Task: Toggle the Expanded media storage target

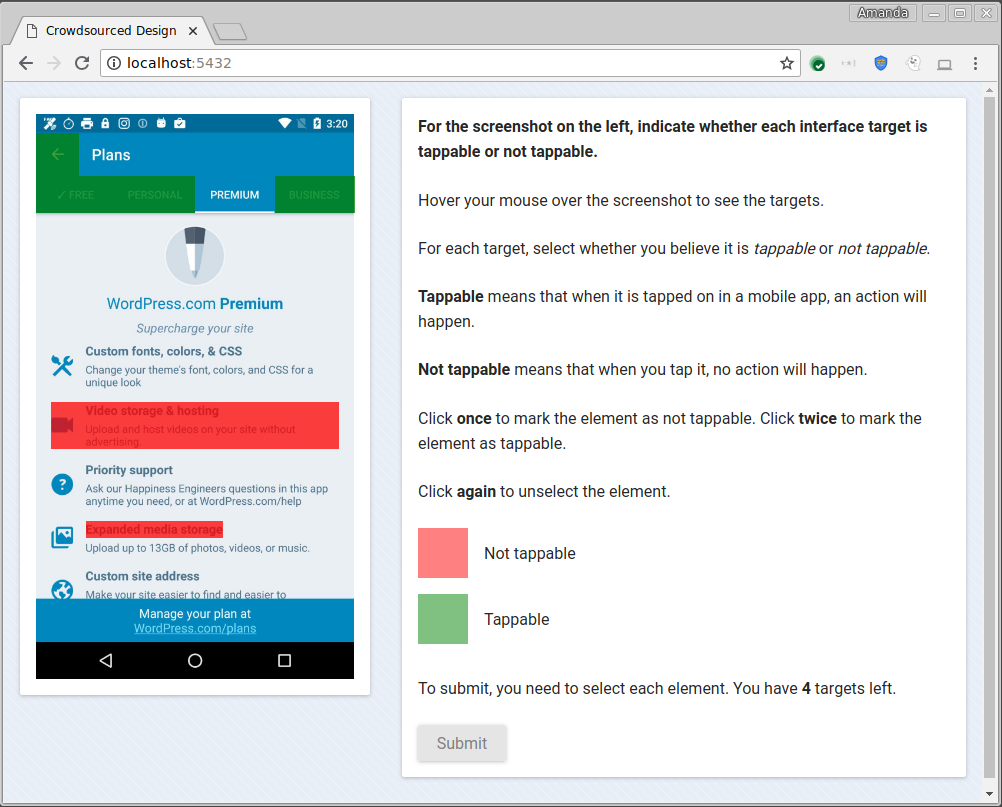Action: point(154,529)
